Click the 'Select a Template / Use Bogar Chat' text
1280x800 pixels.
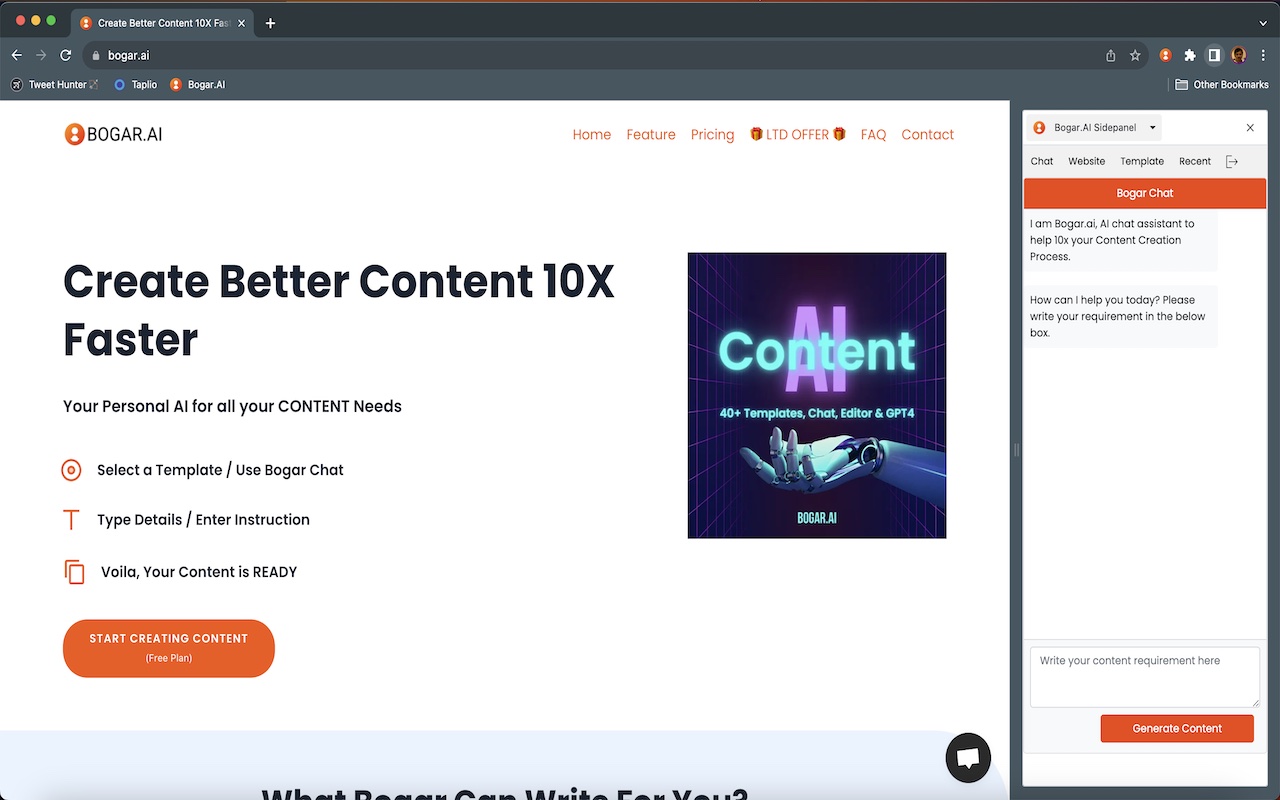tap(220, 470)
